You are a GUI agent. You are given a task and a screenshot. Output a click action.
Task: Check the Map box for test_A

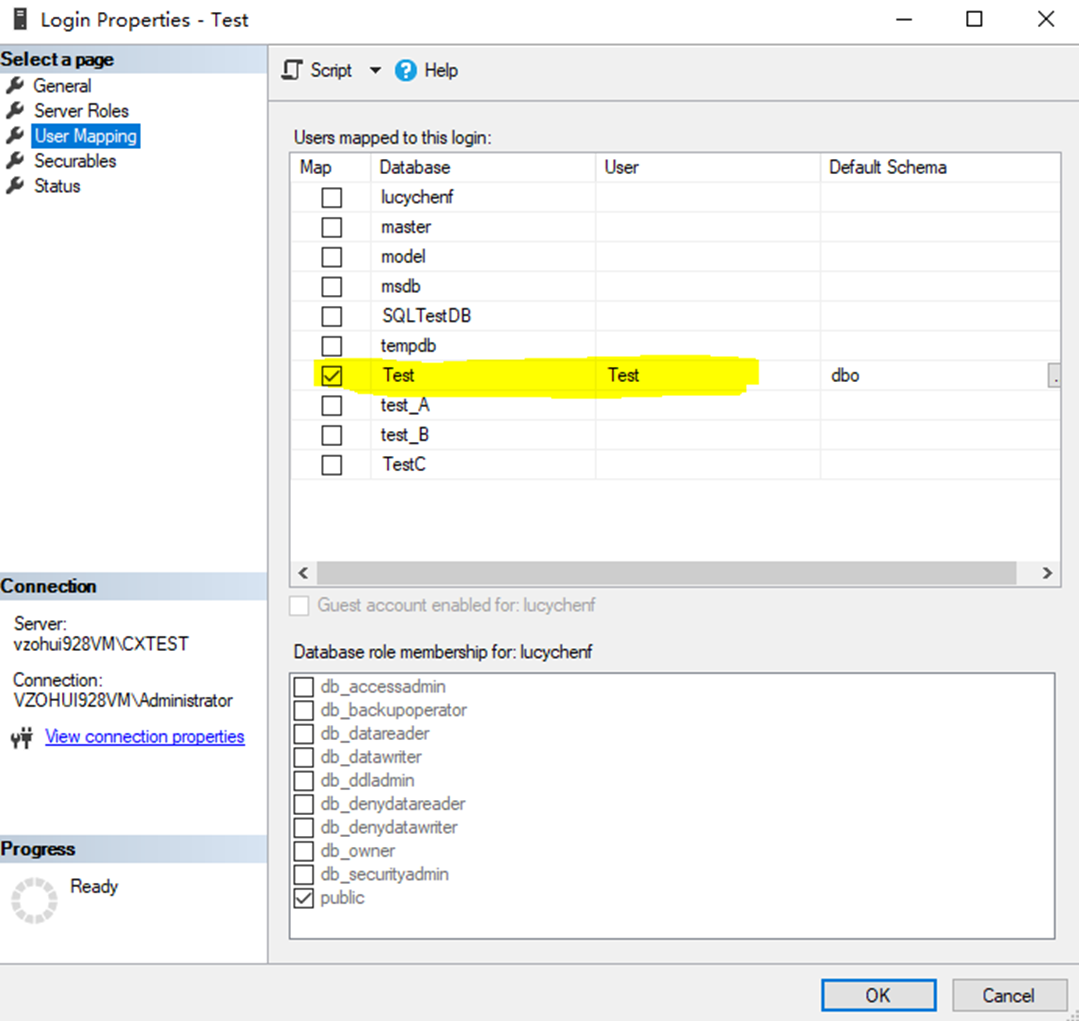pos(332,405)
